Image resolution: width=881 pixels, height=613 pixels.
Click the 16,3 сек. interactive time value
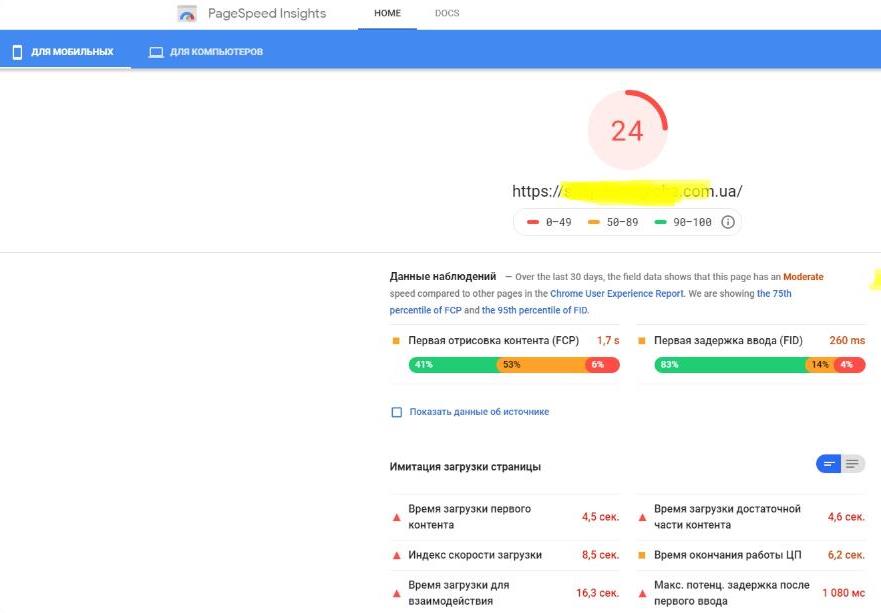tap(598, 593)
